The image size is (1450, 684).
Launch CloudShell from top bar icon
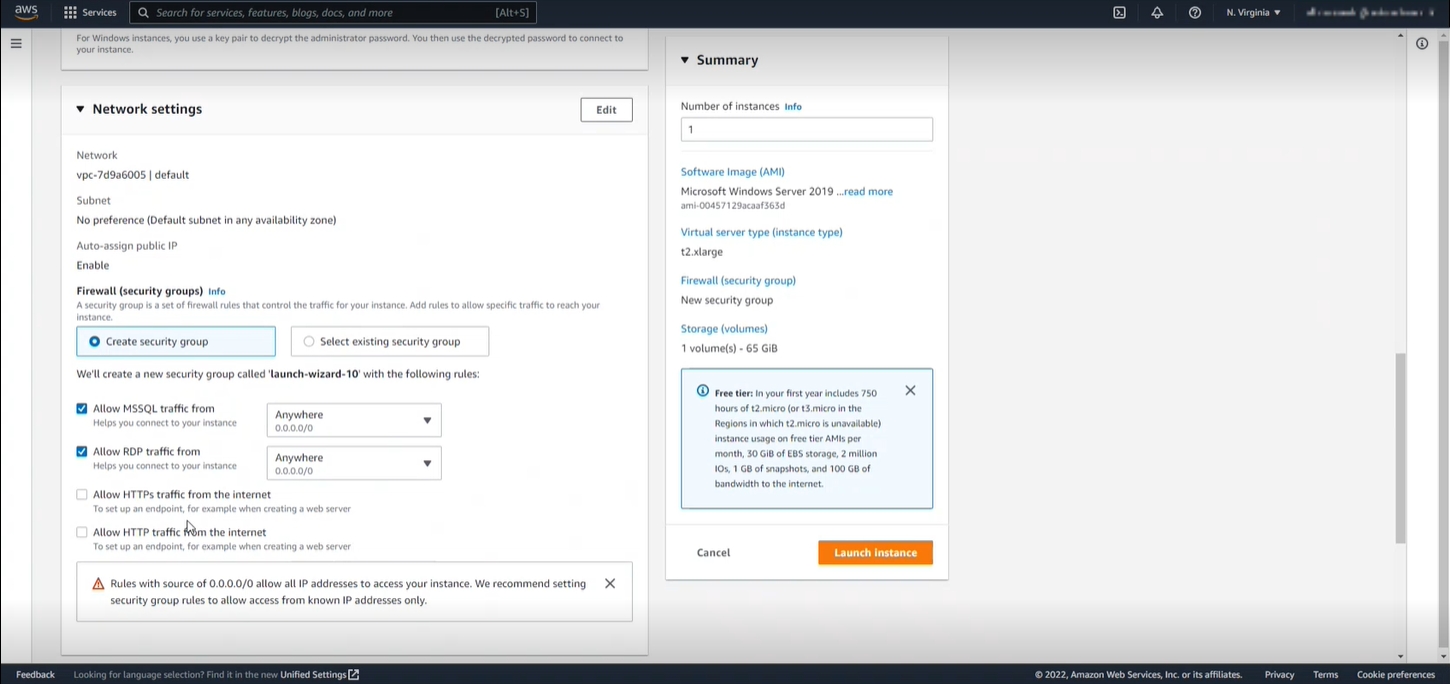[x=1119, y=13]
